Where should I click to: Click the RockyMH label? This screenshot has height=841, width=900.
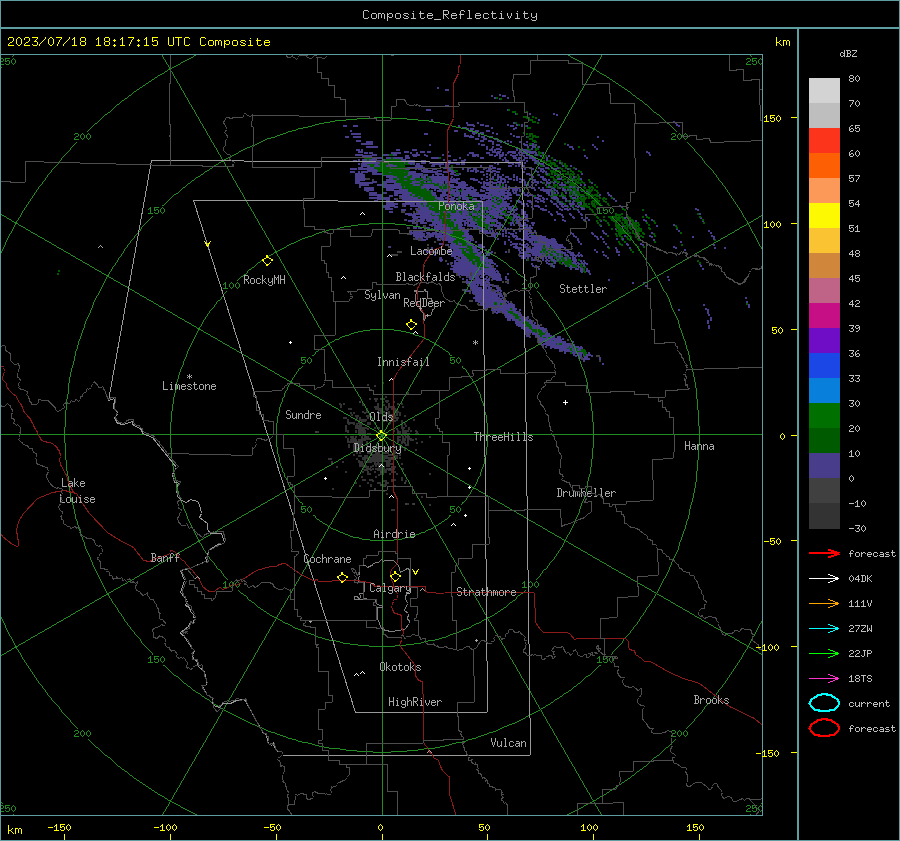pos(264,280)
